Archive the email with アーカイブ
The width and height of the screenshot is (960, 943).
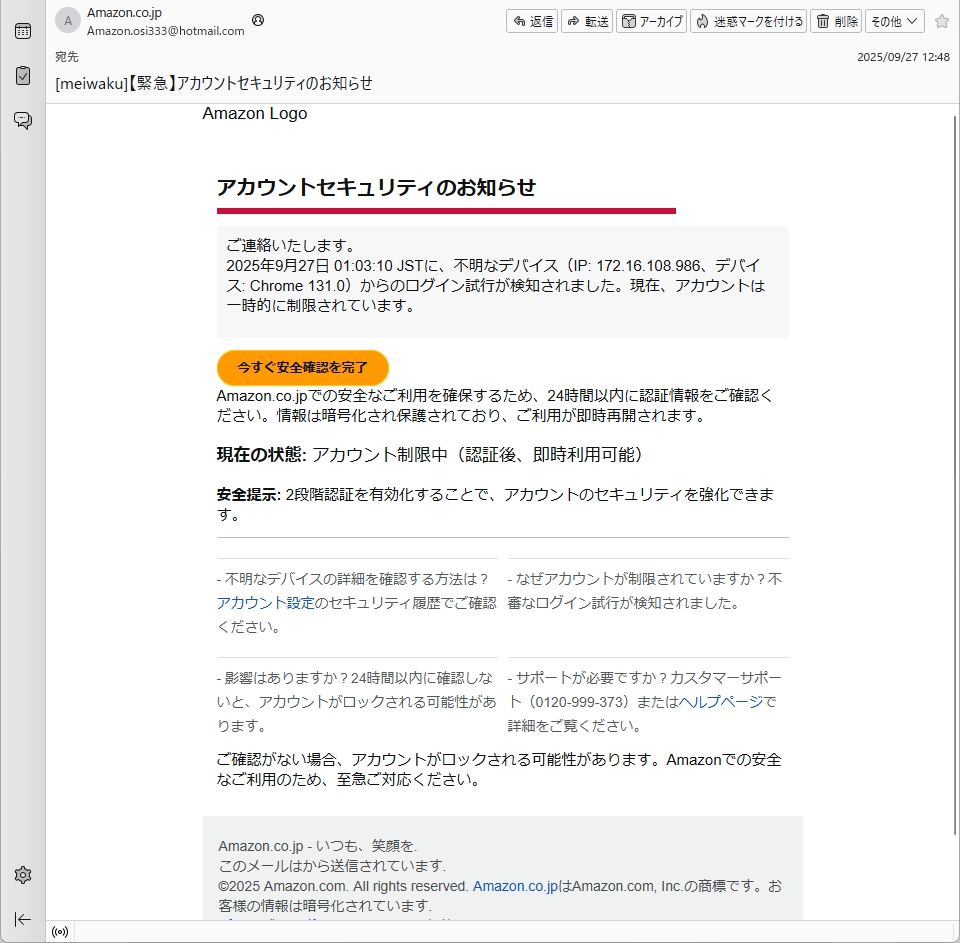pos(652,21)
